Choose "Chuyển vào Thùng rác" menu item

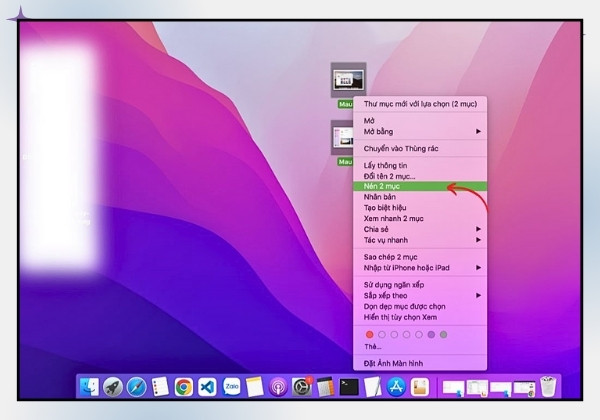pos(420,148)
